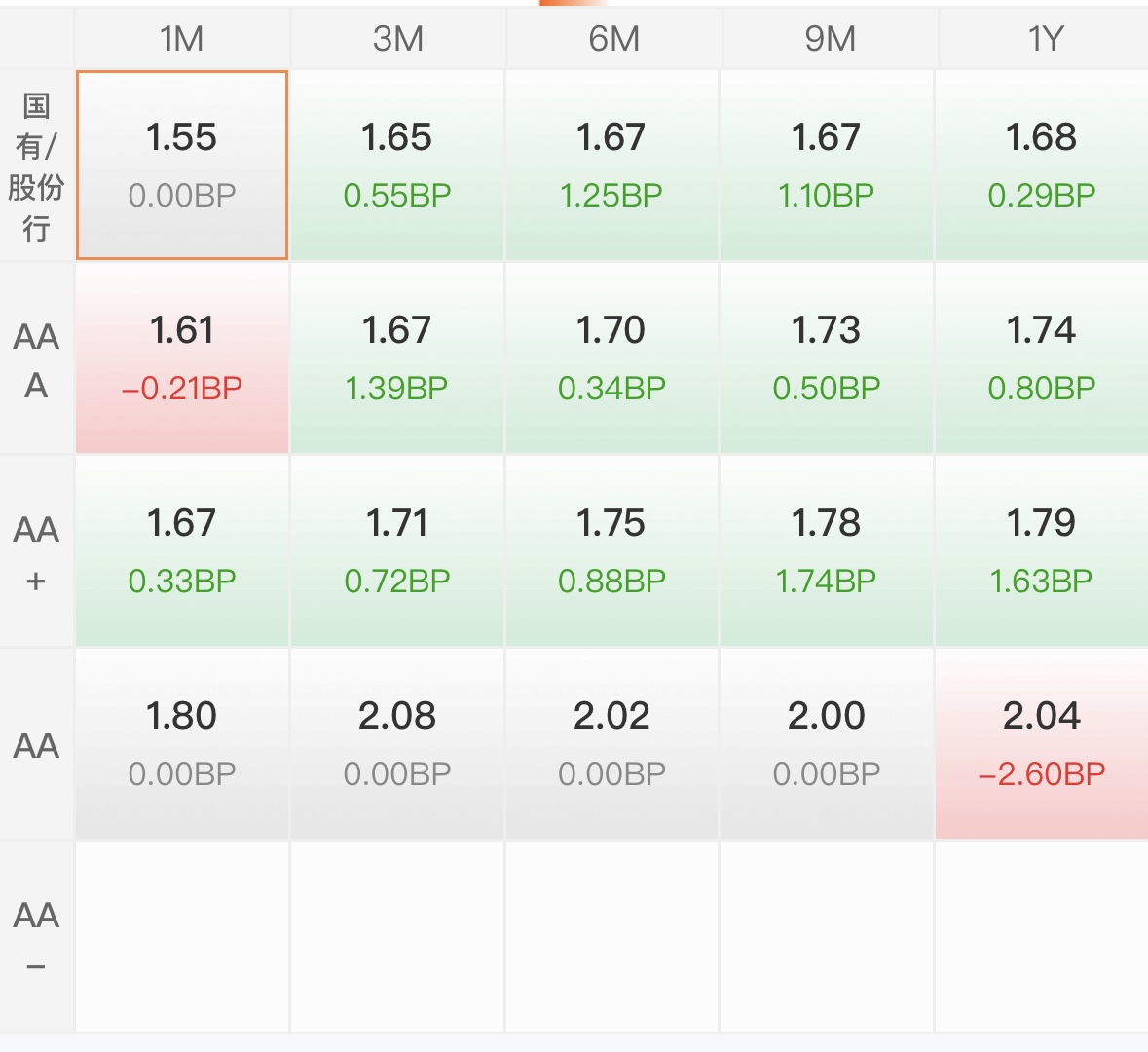Image resolution: width=1148 pixels, height=1052 pixels.
Task: Select the 6M tenor header
Action: (x=612, y=38)
